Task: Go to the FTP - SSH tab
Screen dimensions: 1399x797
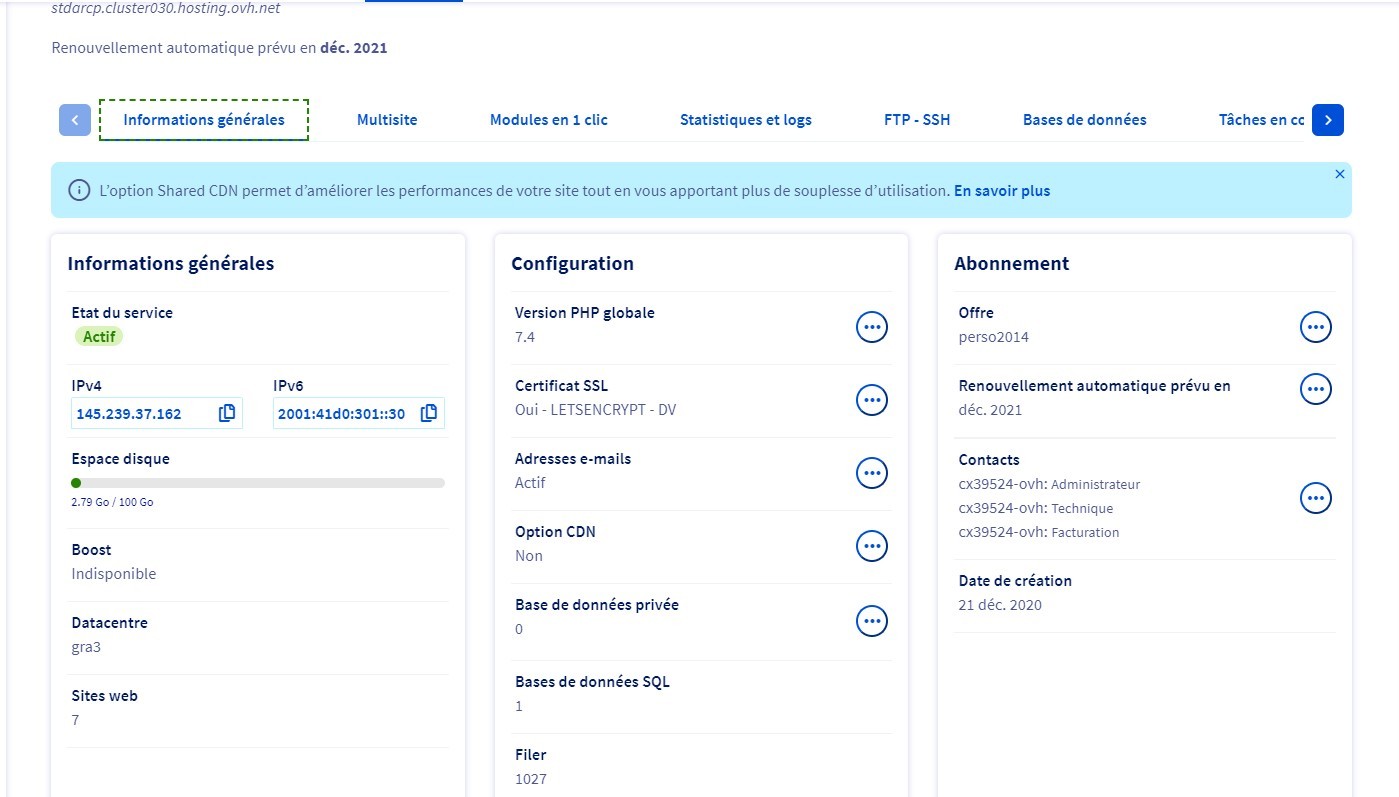Action: (x=917, y=120)
